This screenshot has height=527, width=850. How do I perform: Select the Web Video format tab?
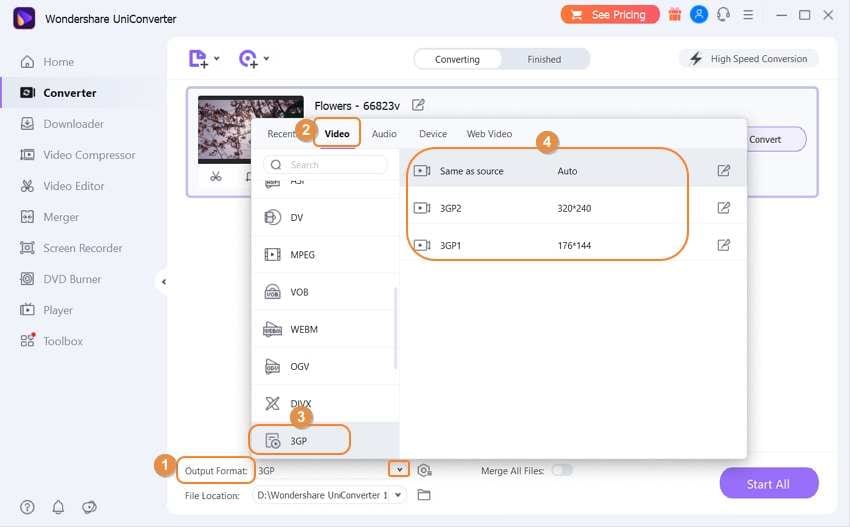[490, 134]
